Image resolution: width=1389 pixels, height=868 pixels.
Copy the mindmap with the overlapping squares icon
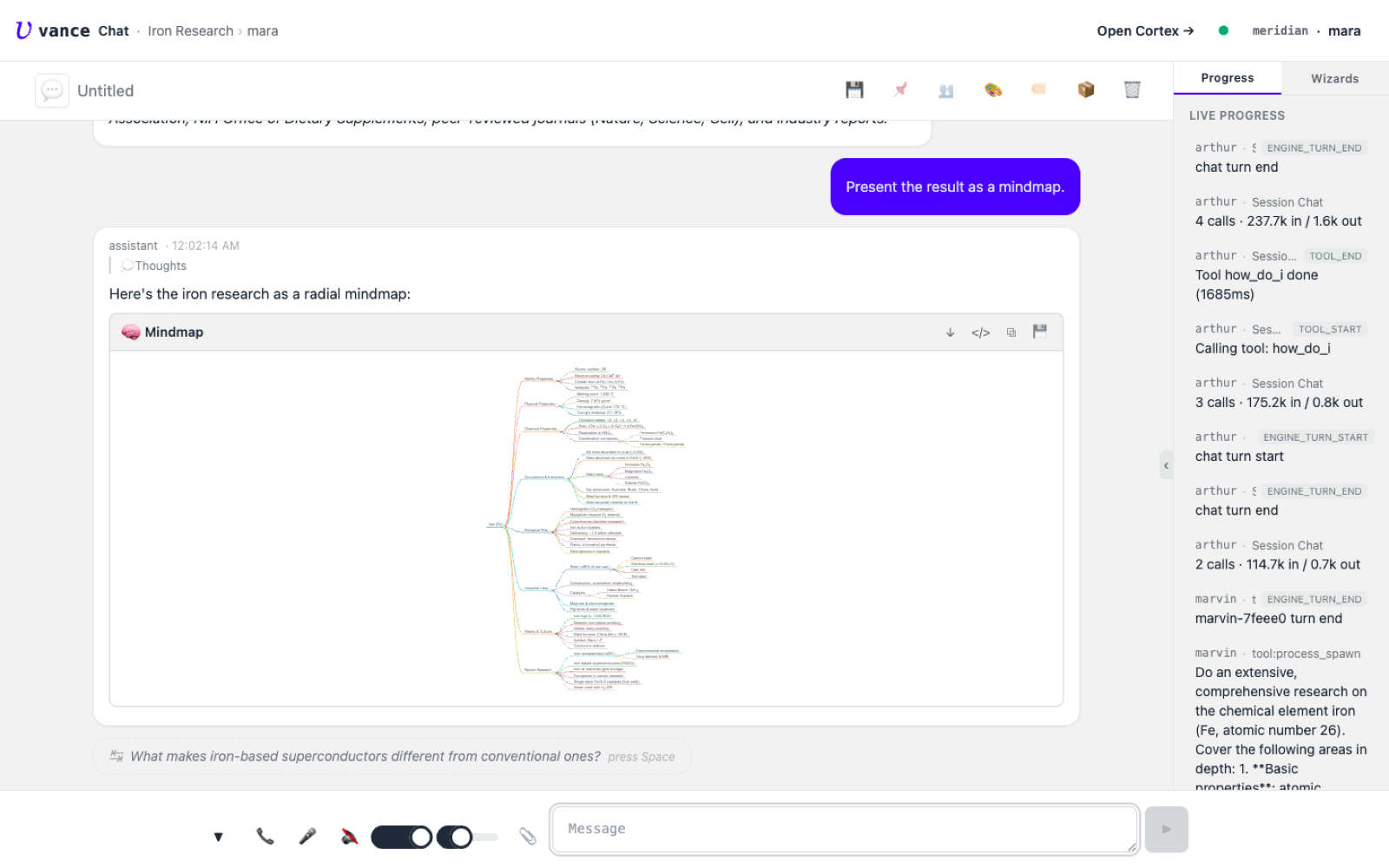tap(1011, 332)
